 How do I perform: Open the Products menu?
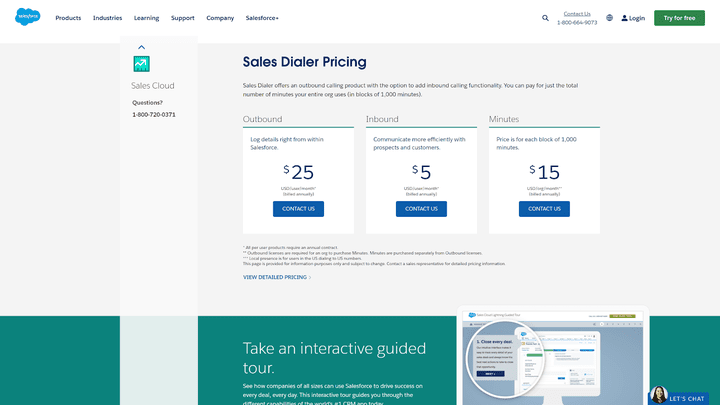(68, 18)
